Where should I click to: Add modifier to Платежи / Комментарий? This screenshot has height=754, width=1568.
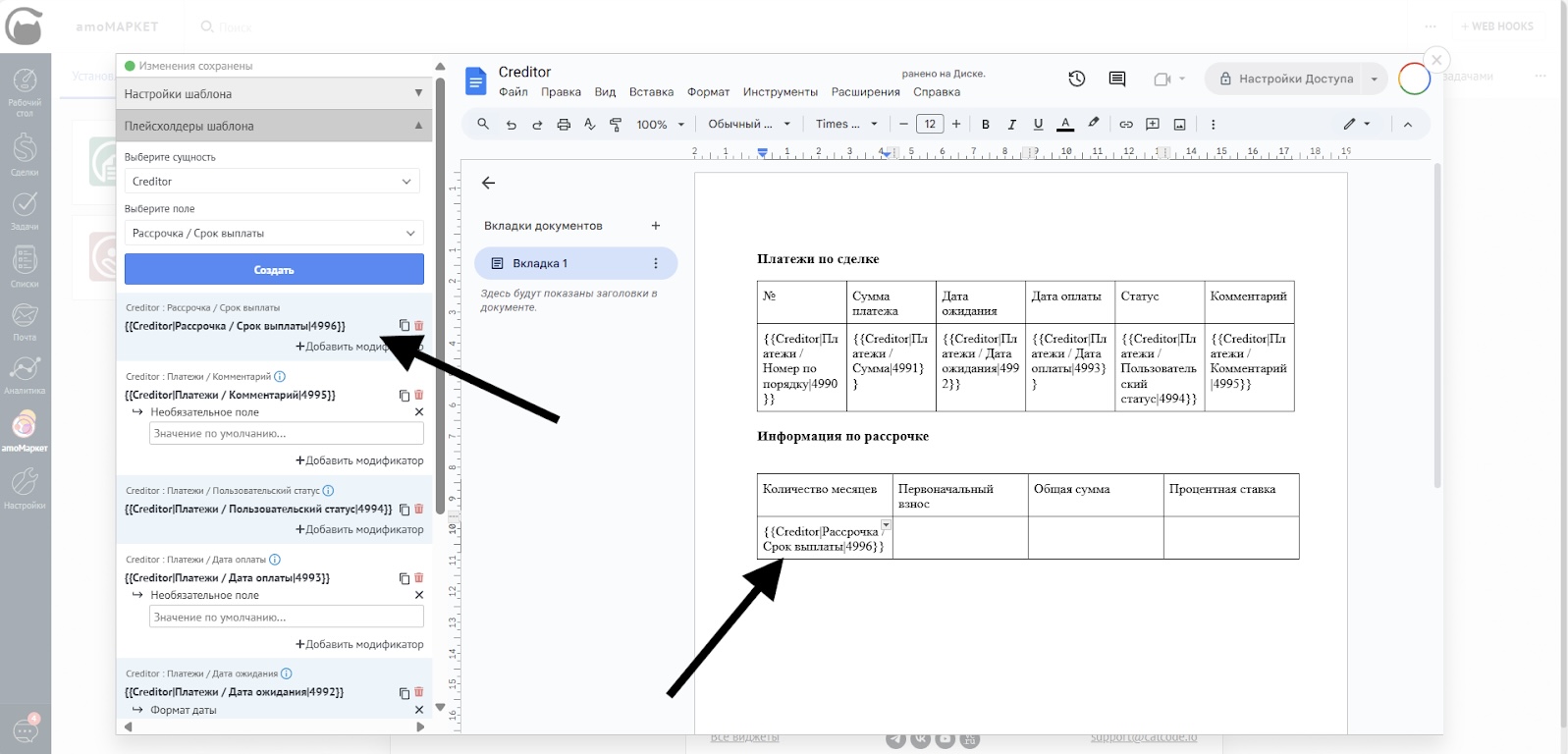click(x=359, y=460)
